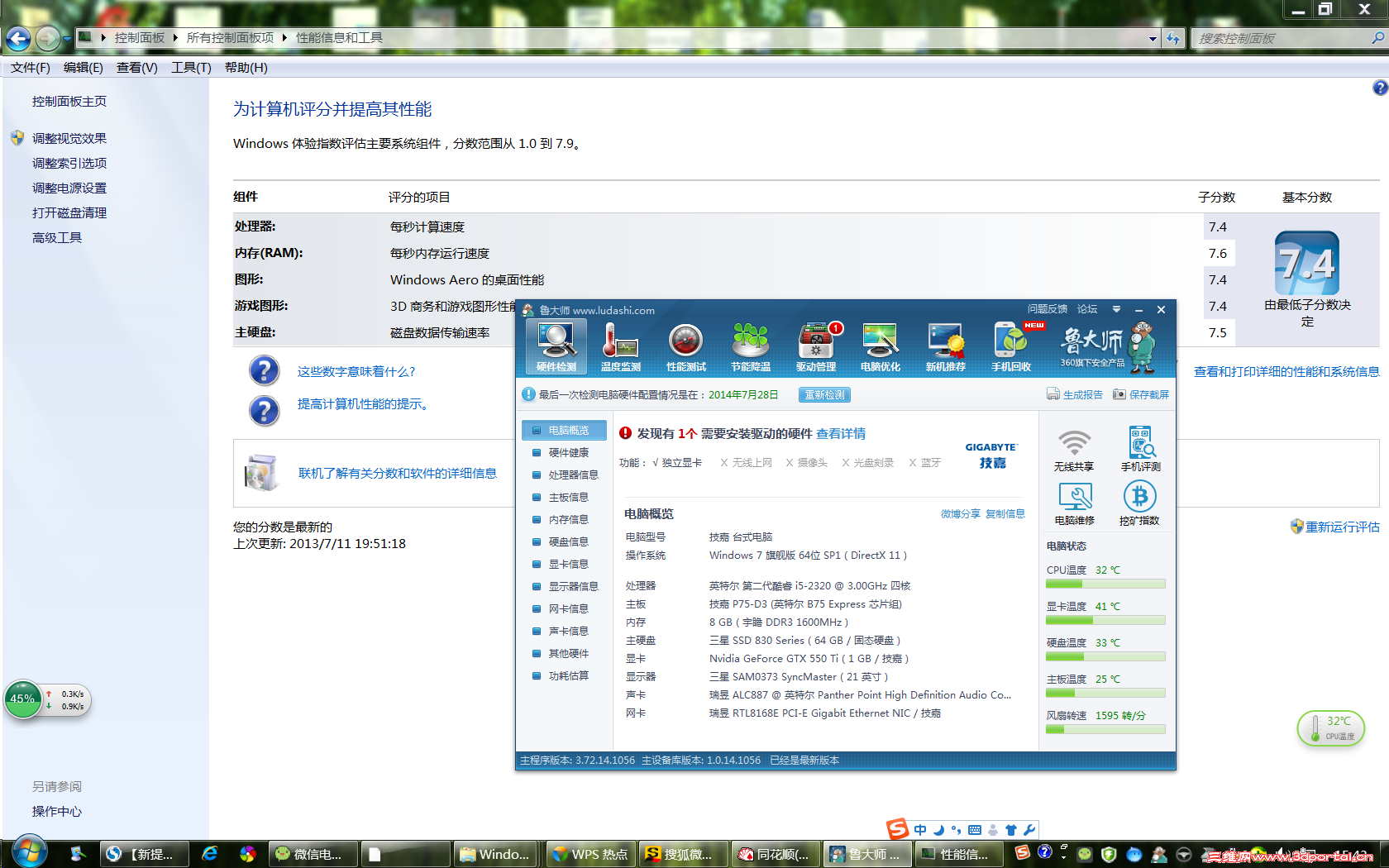
Task: Focus the 搜索控制面板 search field
Action: [x=1283, y=38]
